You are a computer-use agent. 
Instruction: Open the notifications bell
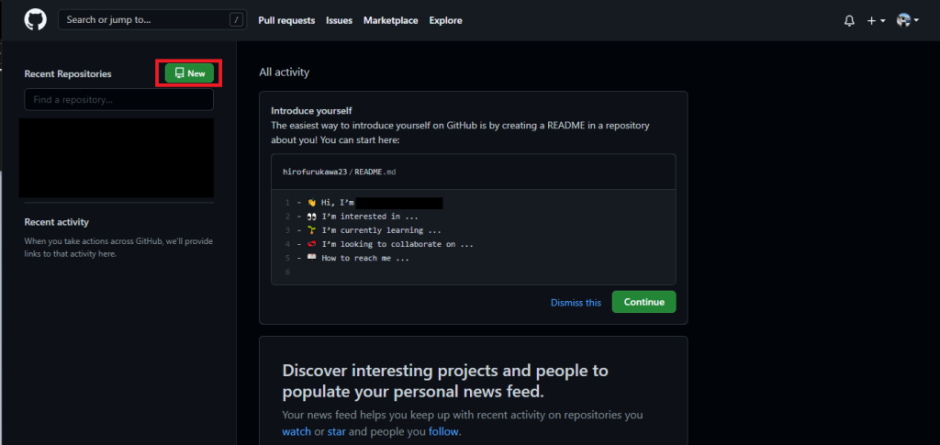[850, 20]
